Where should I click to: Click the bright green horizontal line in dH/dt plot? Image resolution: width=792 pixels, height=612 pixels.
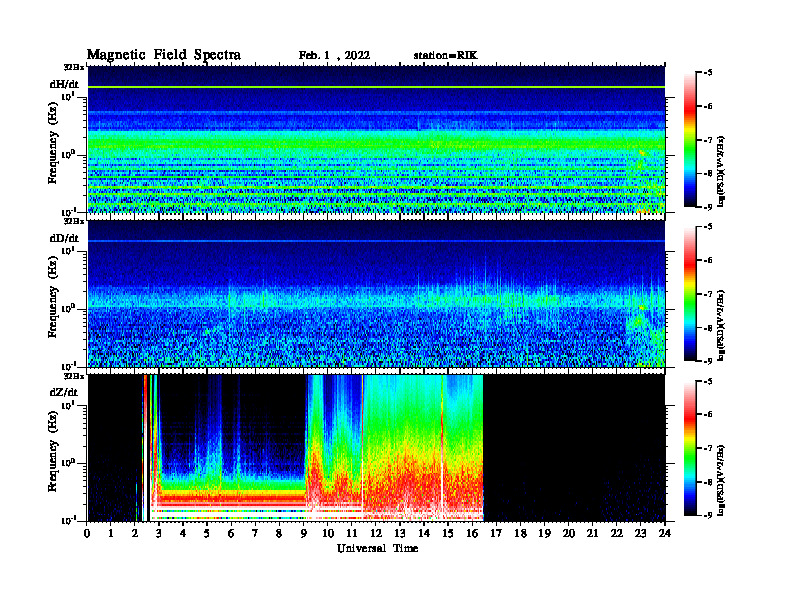coord(376,87)
